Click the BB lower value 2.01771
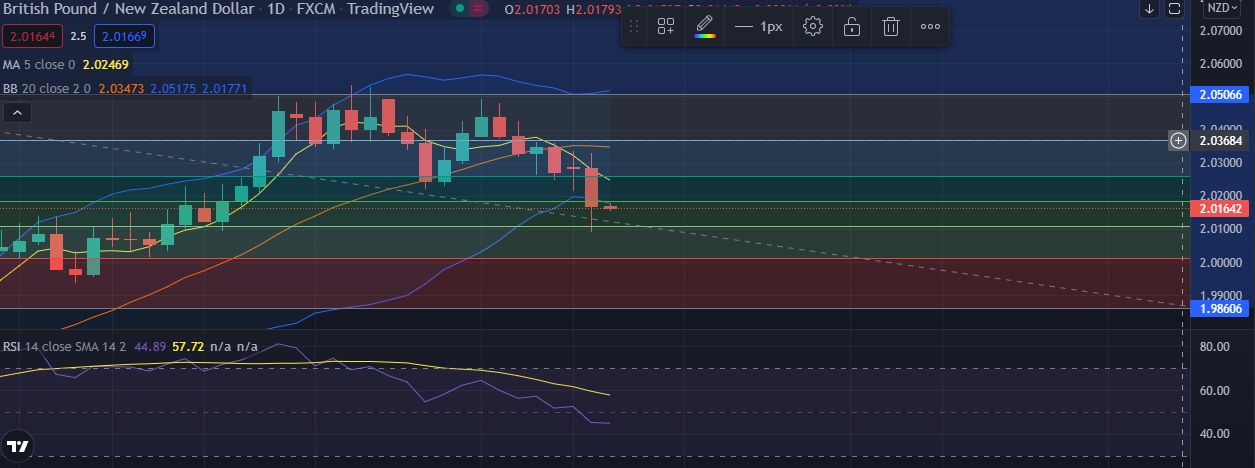The width and height of the screenshot is (1255, 468). point(226,89)
